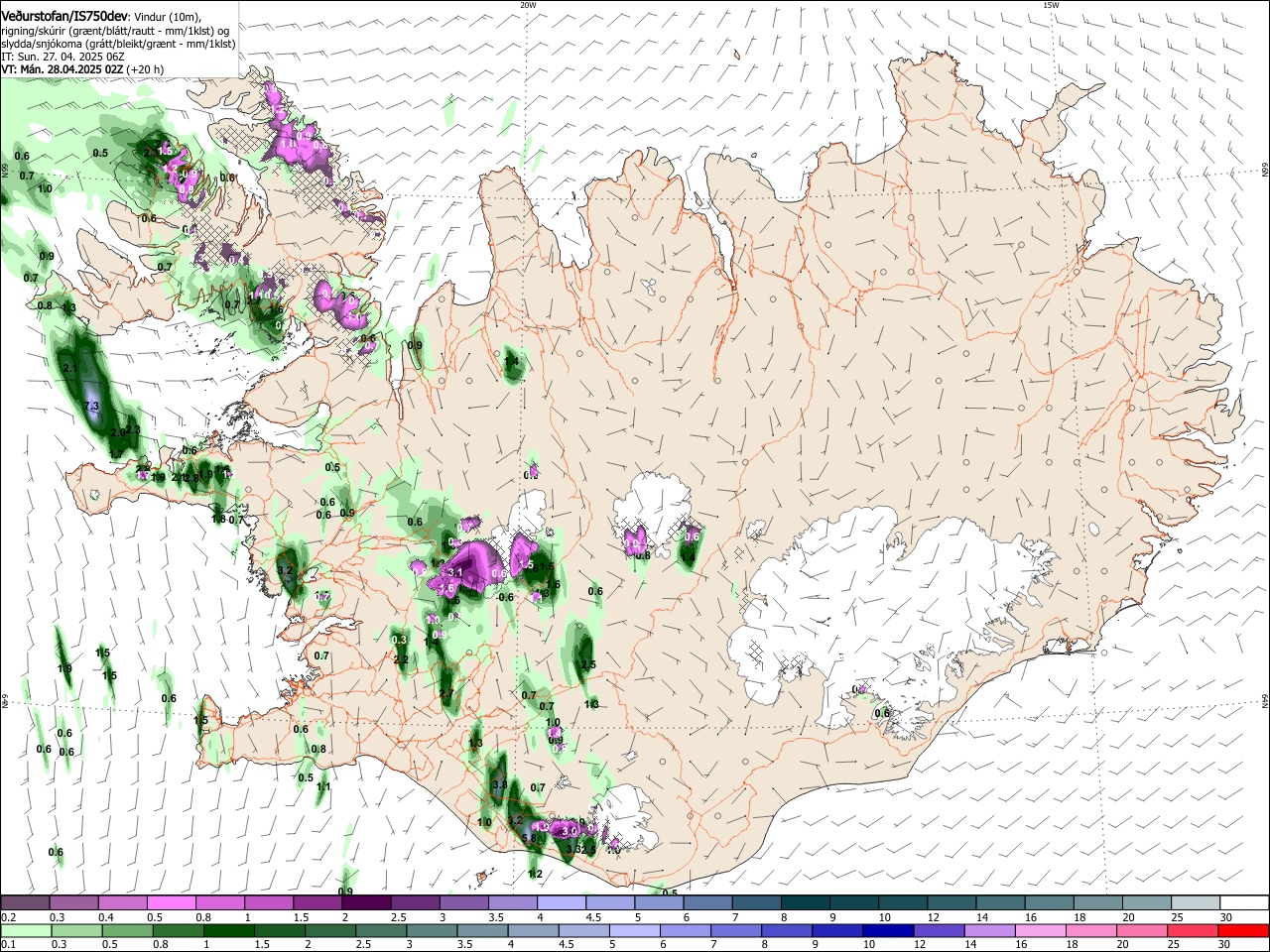
Task: Click the first dusky purple 0.2 snow swatch
Action: [25, 902]
